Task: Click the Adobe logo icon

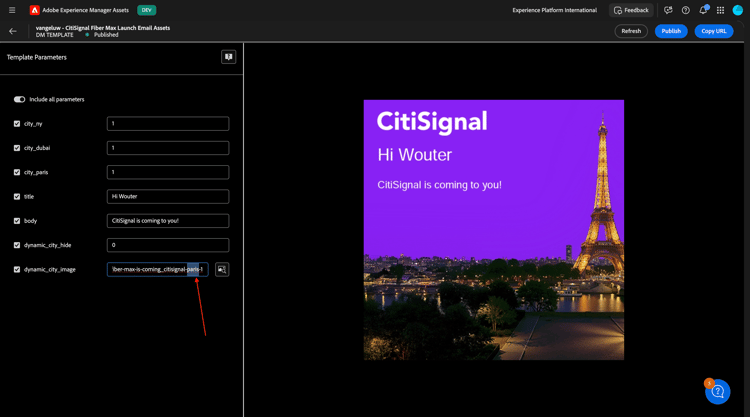Action: [x=34, y=10]
